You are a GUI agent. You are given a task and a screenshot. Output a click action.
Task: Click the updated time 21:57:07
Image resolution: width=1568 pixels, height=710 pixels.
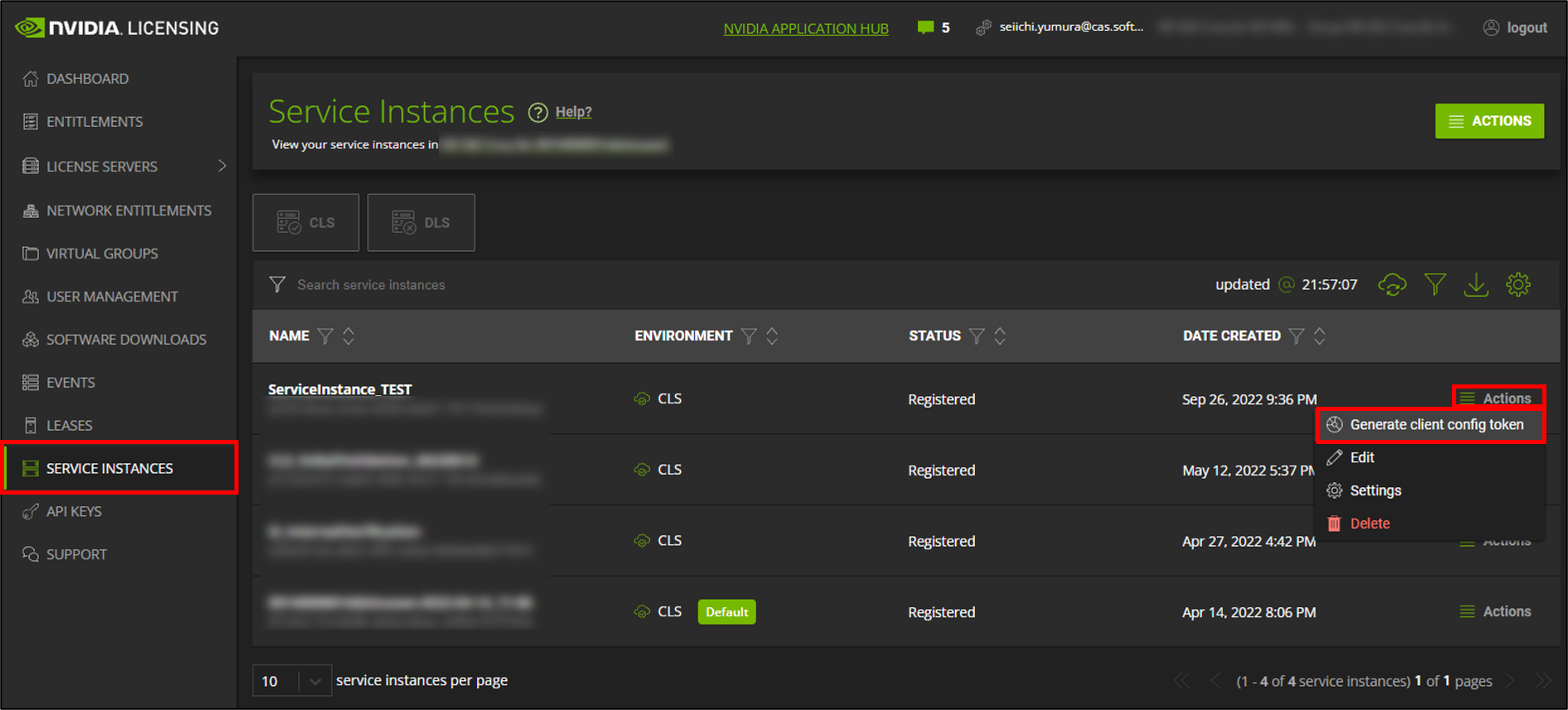1329,285
